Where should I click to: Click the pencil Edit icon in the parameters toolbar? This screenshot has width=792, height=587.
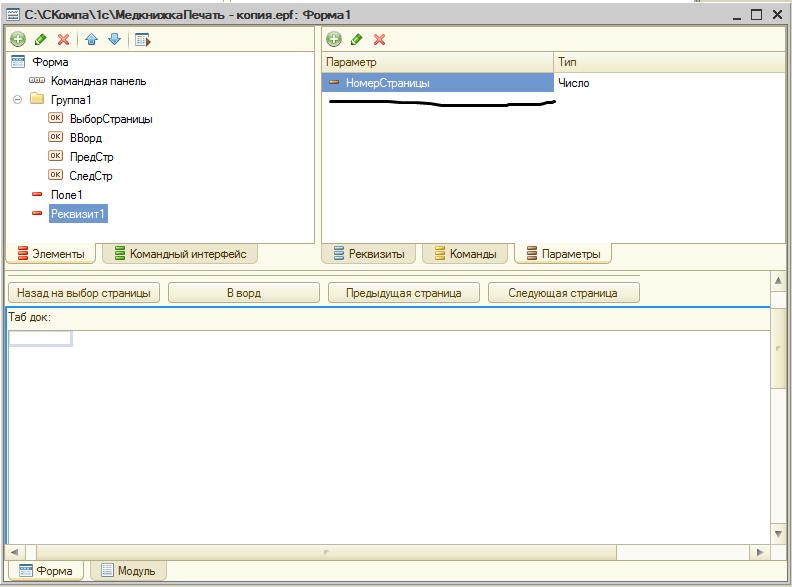tap(357, 40)
